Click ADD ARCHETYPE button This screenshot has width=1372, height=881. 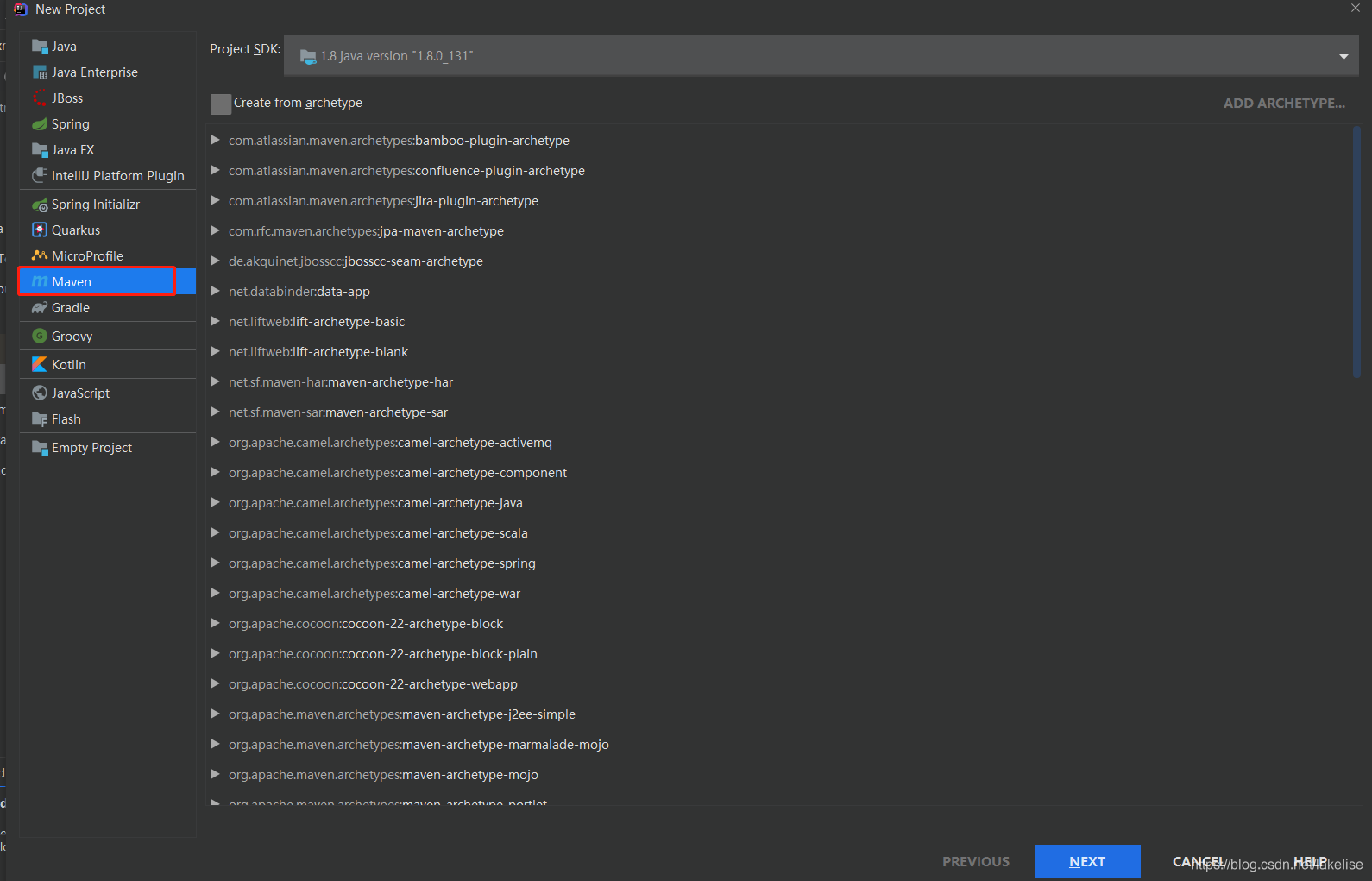pyautogui.click(x=1284, y=104)
